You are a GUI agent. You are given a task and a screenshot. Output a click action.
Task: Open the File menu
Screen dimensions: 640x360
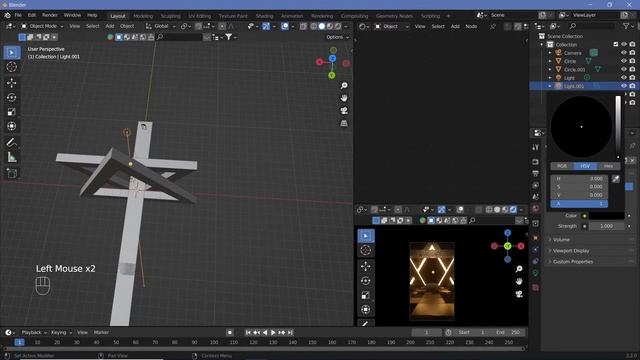click(18, 15)
